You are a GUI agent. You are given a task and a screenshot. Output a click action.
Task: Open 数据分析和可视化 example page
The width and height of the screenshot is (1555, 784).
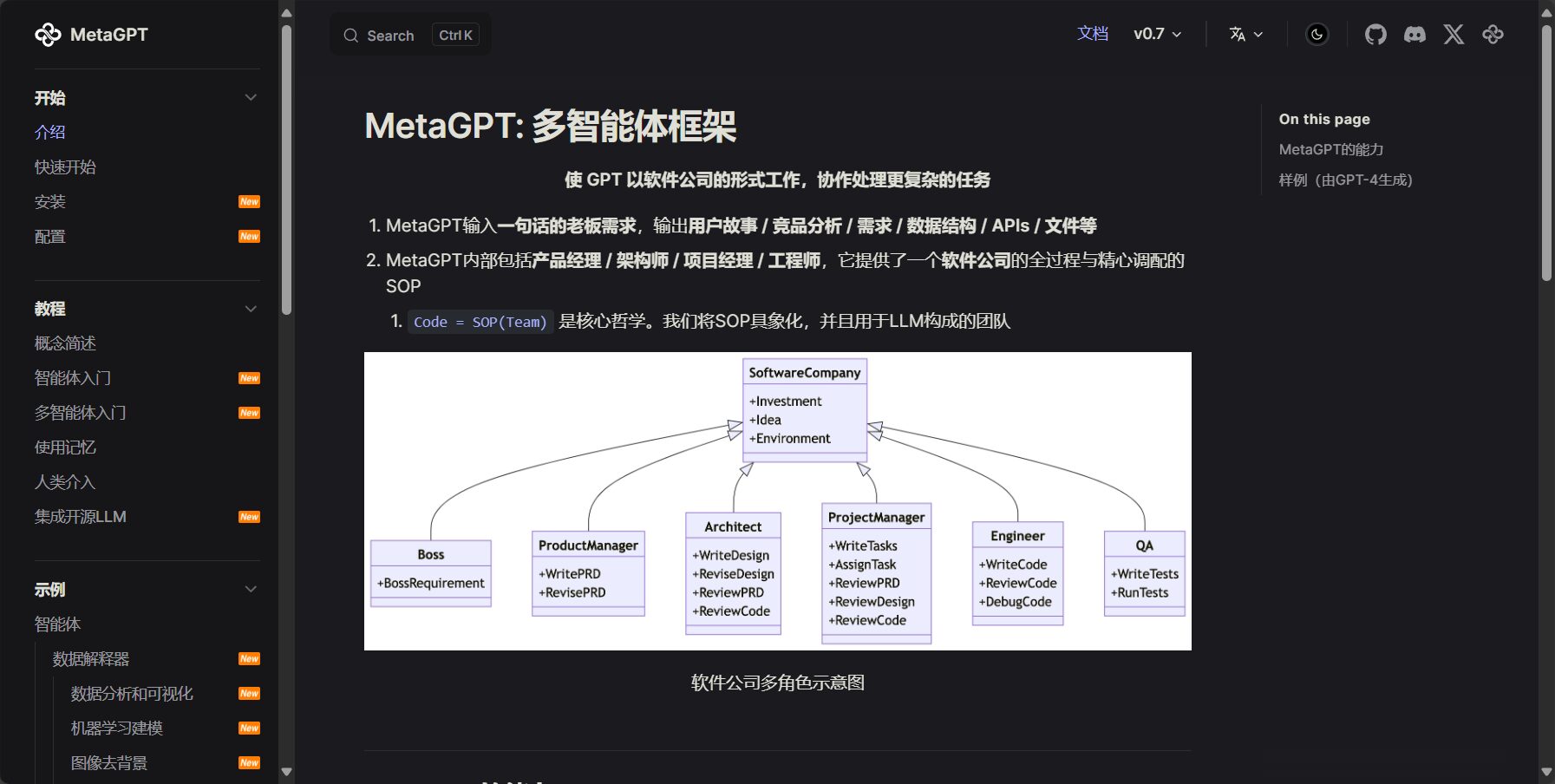pyautogui.click(x=132, y=694)
